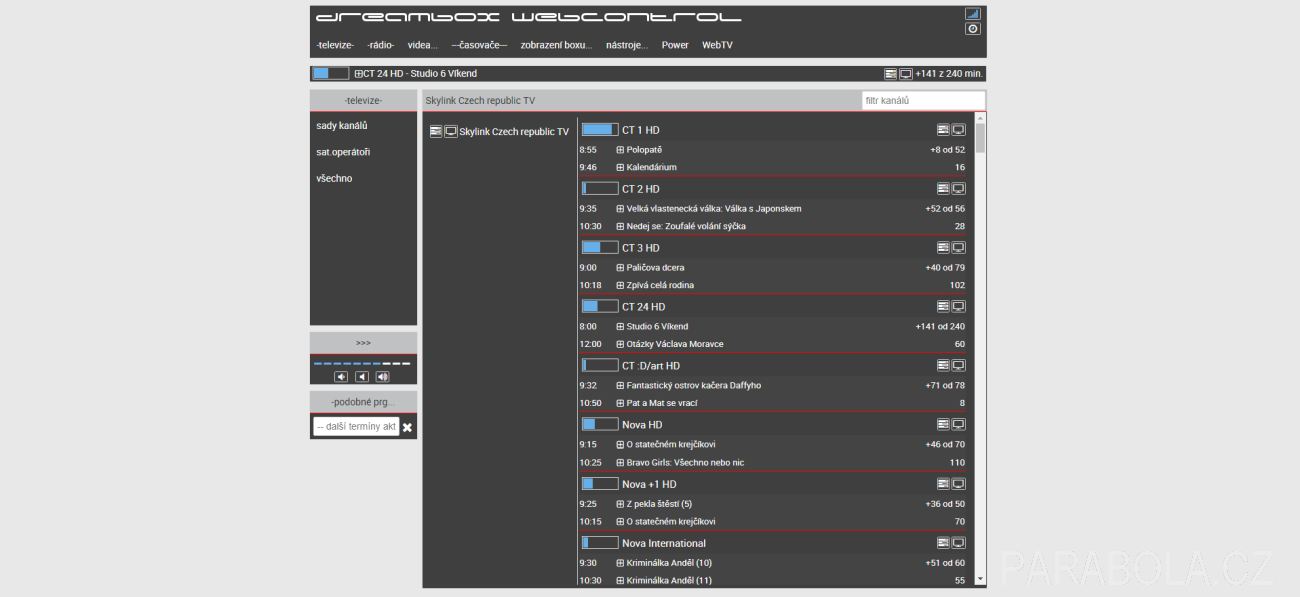Click the Skylink Czech republic TV bouquet name

point(514,132)
